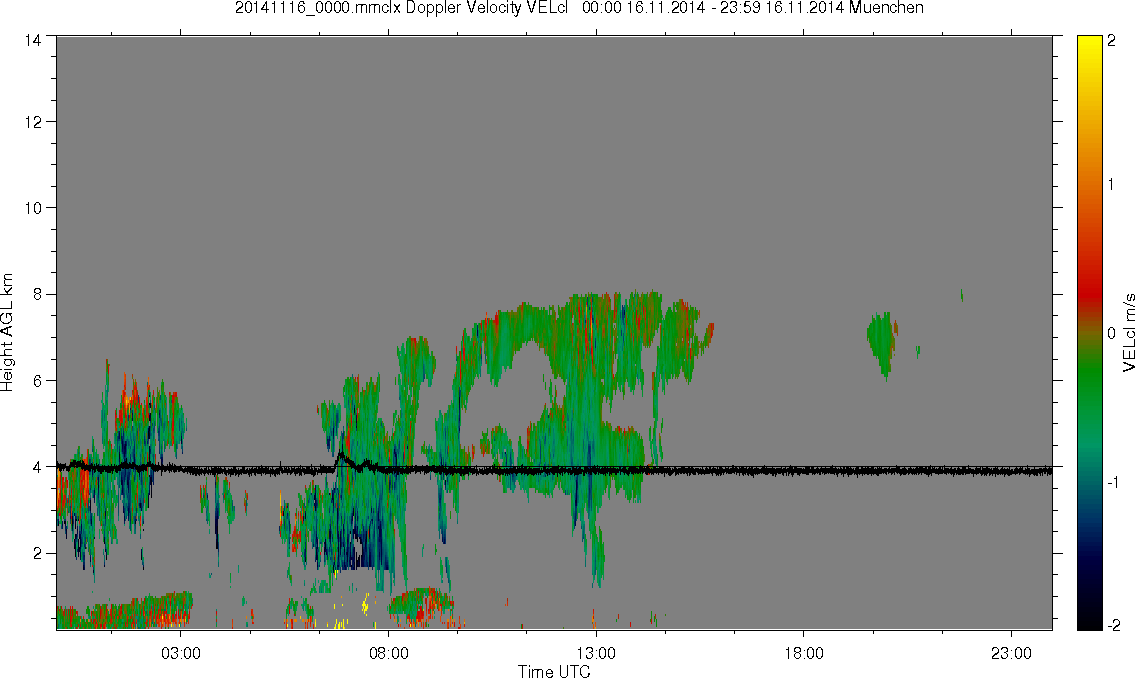
Task: Click the 'Time UTC' x-axis label
Action: [x=554, y=671]
